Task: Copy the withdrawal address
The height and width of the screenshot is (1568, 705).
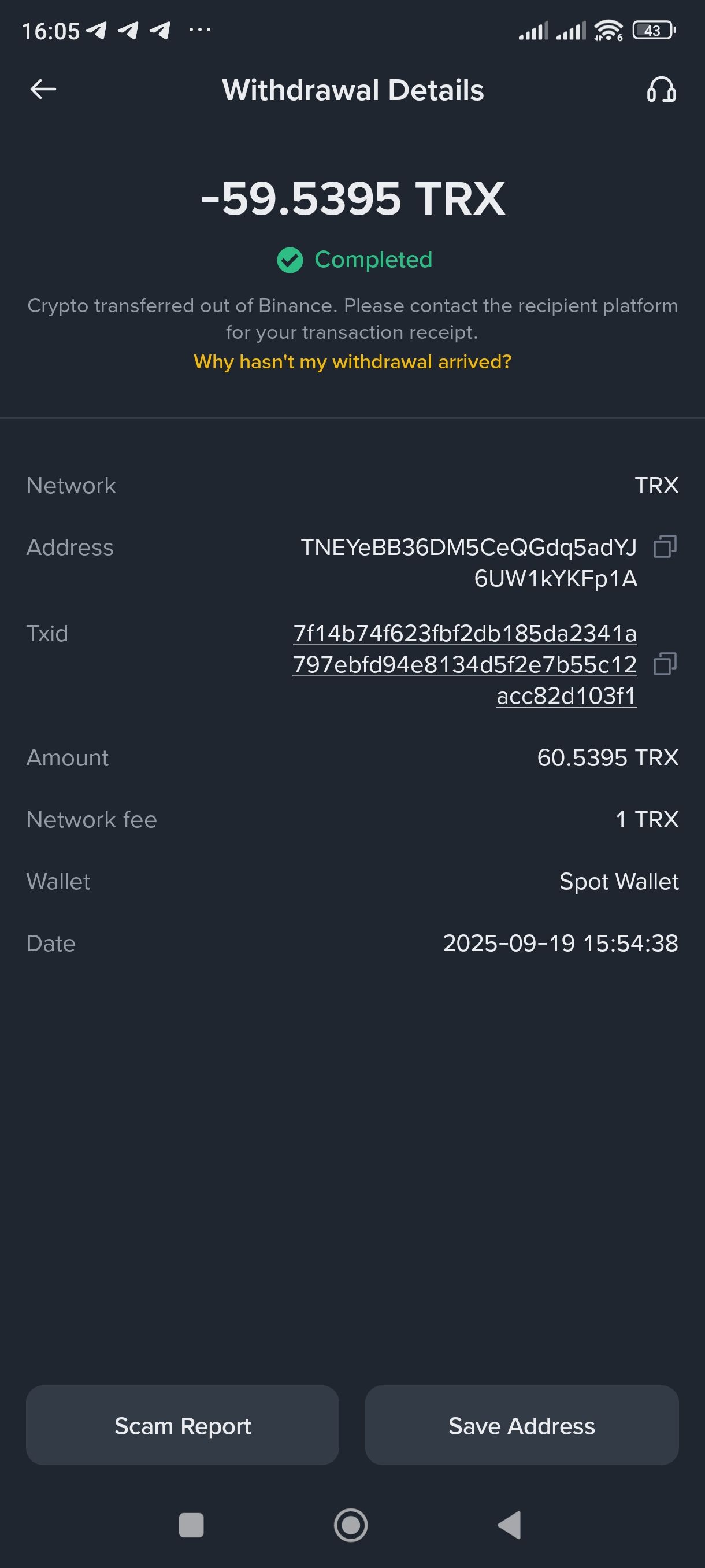Action: pyautogui.click(x=664, y=546)
